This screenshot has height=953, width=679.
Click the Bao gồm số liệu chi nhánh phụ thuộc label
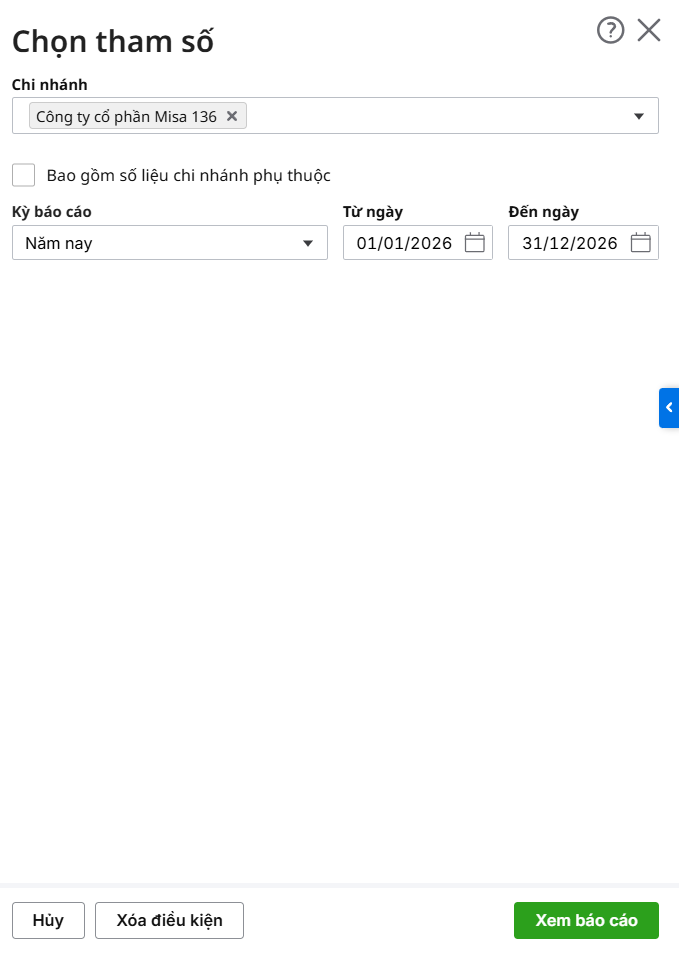(x=188, y=176)
